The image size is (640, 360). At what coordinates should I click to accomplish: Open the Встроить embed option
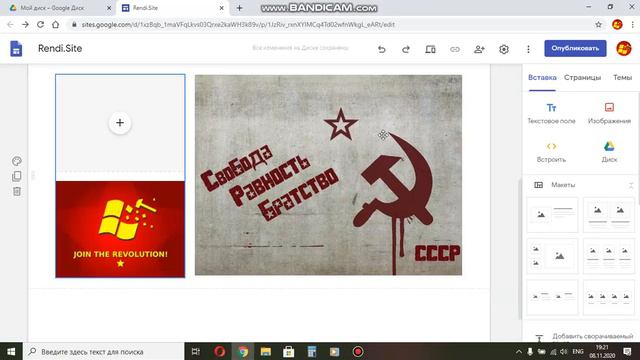tap(551, 152)
